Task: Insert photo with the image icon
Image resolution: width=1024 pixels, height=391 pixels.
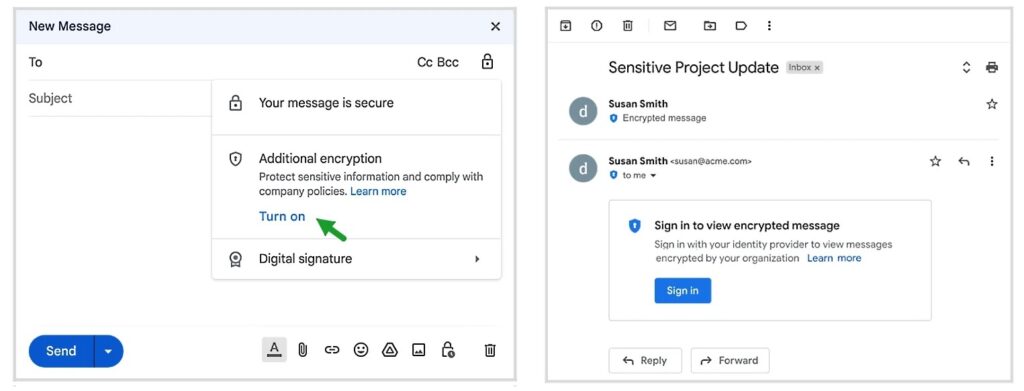Action: point(419,351)
